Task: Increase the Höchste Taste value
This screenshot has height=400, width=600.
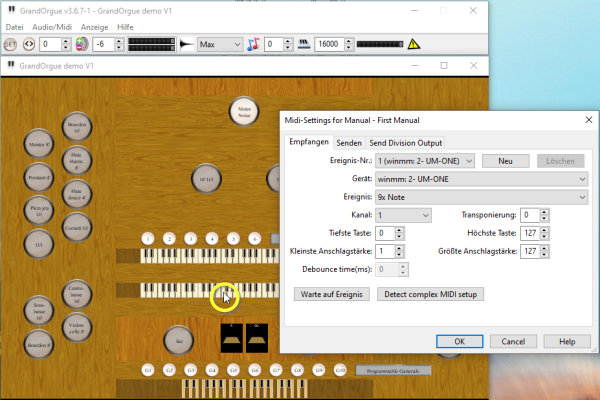Action: (545, 230)
